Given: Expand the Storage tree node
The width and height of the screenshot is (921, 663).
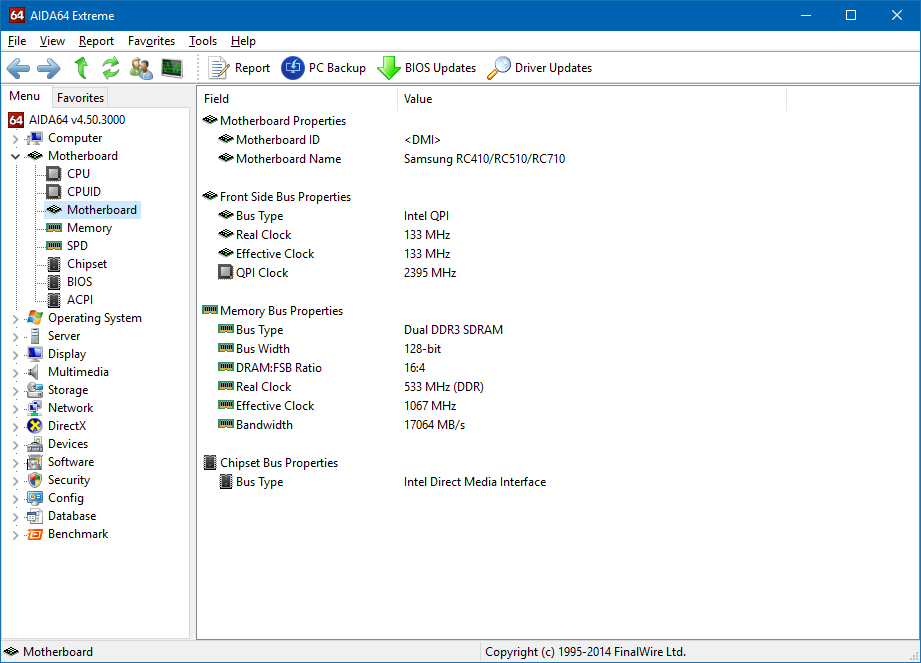Looking at the screenshot, I should click(x=16, y=391).
